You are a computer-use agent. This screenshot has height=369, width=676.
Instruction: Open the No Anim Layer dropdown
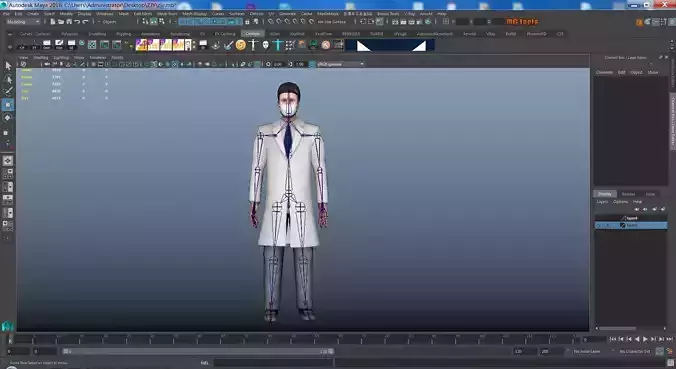[x=587, y=351]
